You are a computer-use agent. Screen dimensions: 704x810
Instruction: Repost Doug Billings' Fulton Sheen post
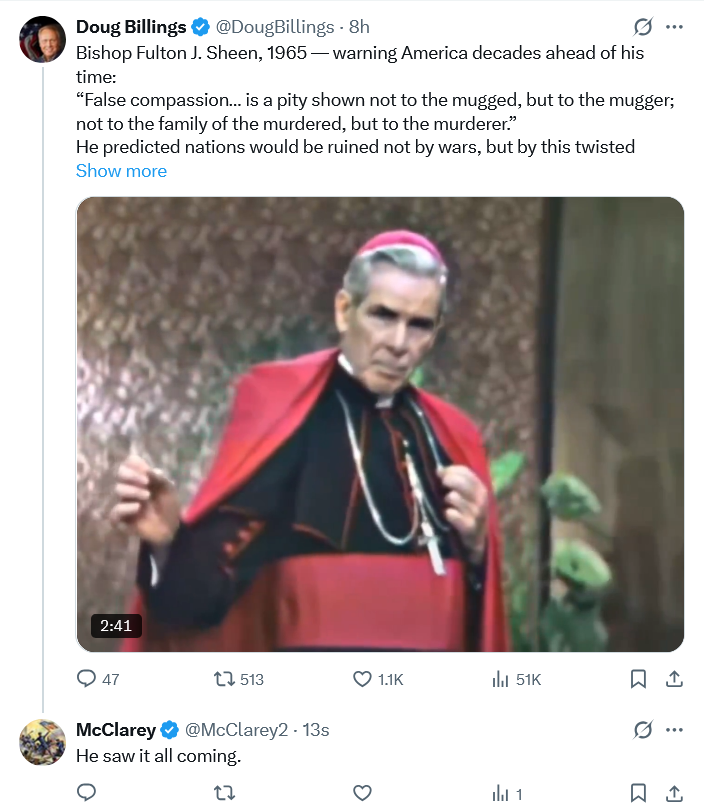tap(226, 679)
